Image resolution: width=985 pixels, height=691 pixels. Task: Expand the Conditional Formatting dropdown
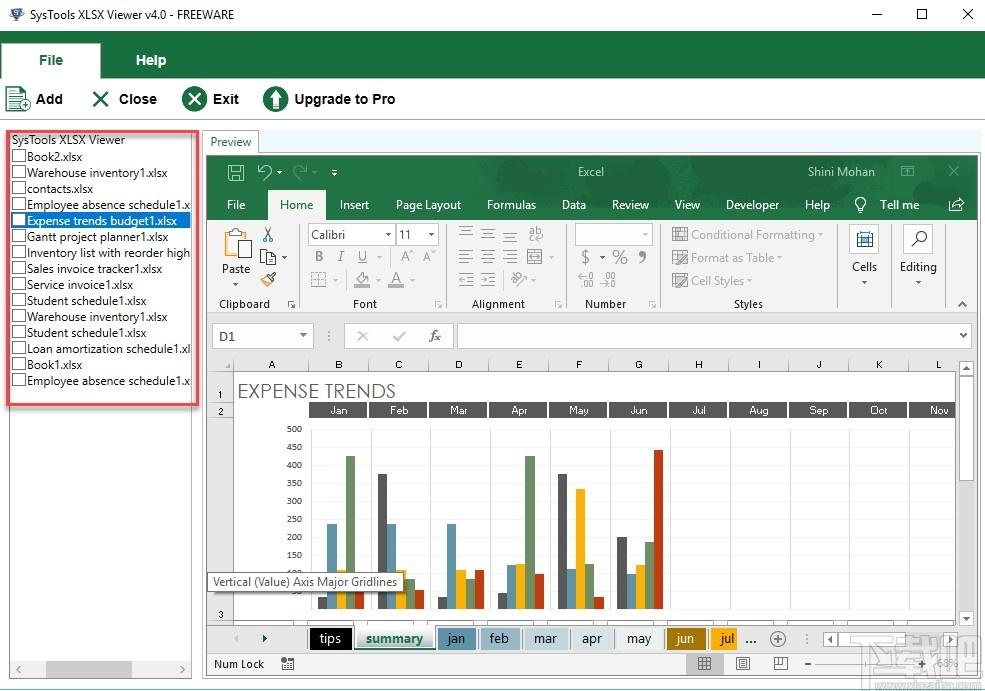click(820, 235)
